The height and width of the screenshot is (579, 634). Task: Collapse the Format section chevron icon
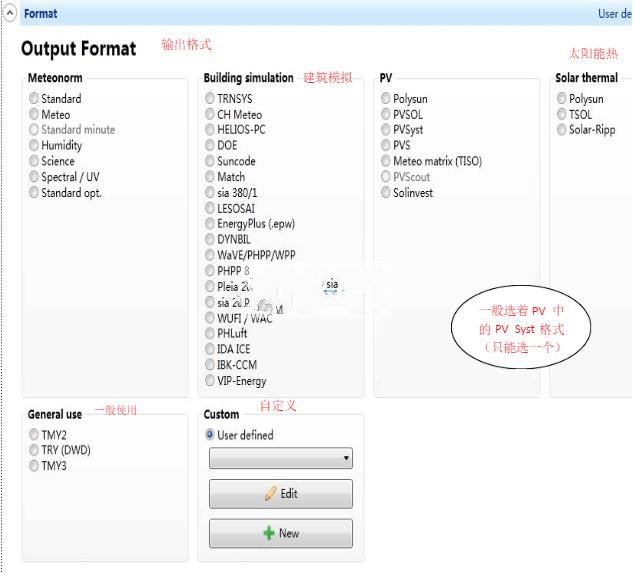pyautogui.click(x=10, y=13)
